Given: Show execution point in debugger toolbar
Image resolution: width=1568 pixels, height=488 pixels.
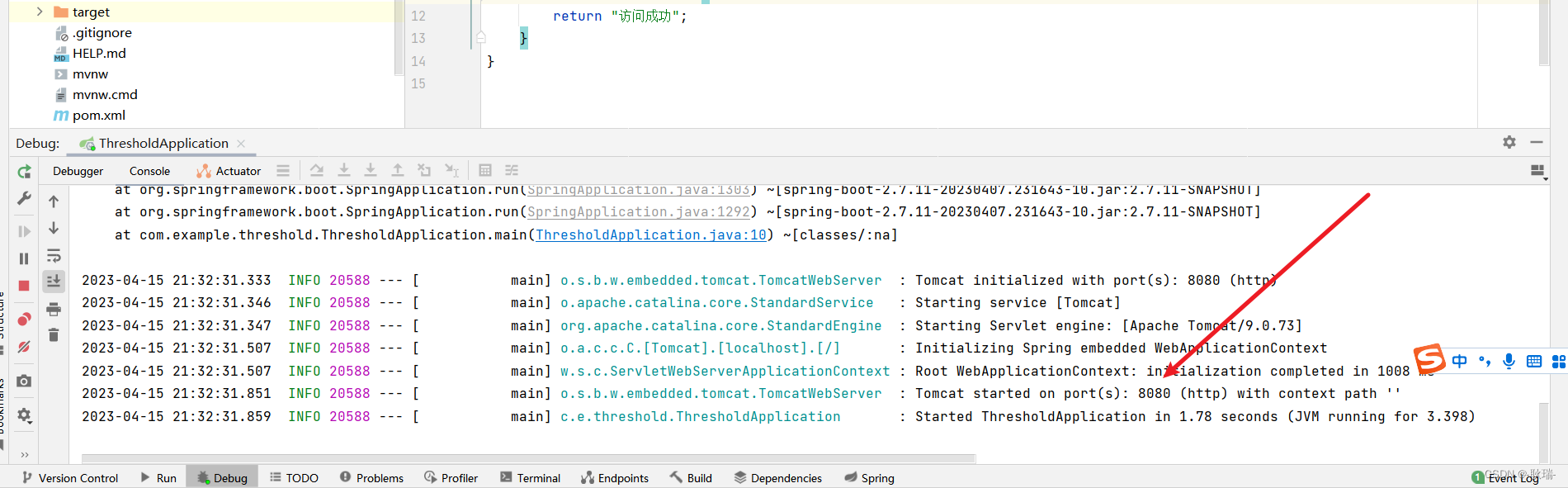Looking at the screenshot, I should pyautogui.click(x=317, y=170).
